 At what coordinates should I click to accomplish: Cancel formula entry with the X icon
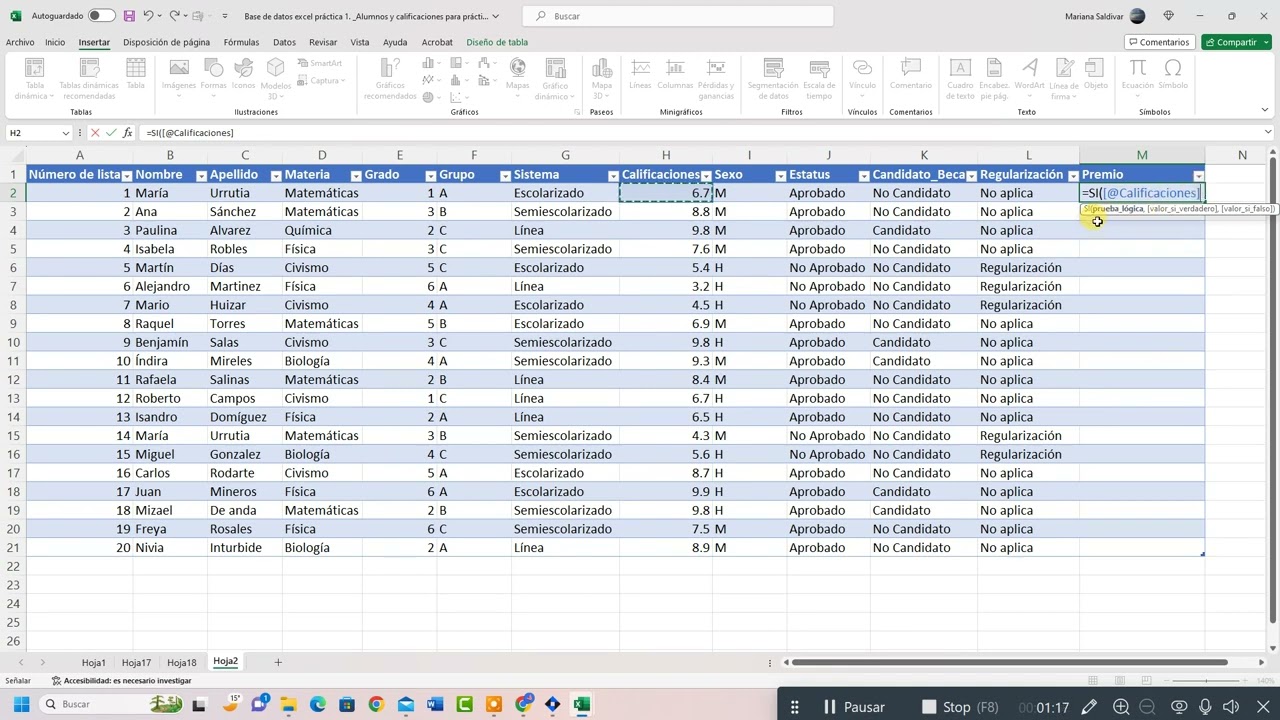(x=95, y=132)
